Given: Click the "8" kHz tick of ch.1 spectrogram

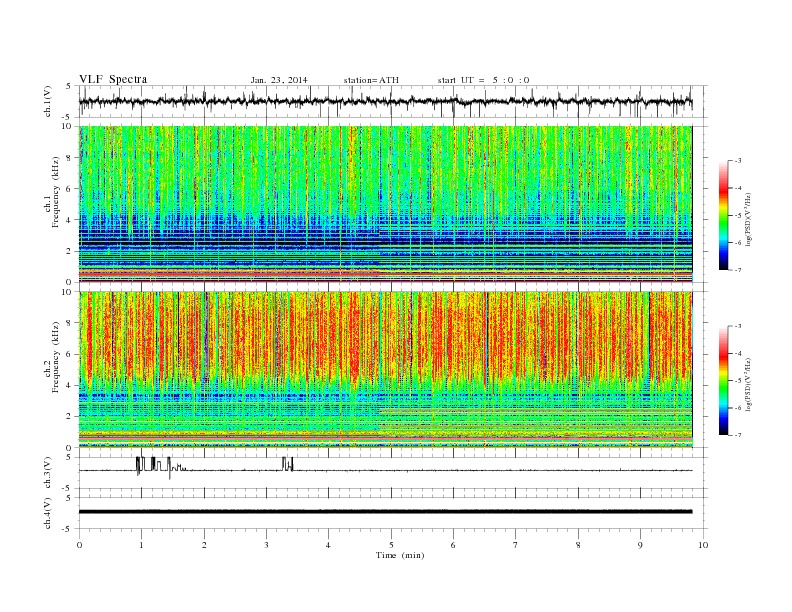Looking at the screenshot, I should pyautogui.click(x=70, y=158).
